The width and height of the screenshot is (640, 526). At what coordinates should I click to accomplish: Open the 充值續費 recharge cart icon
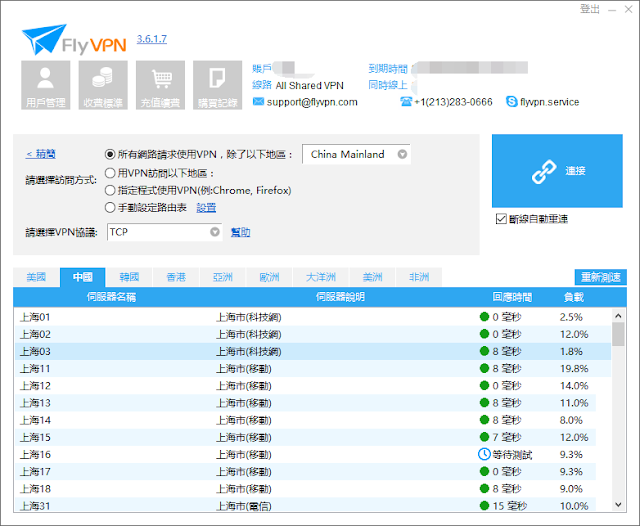[x=160, y=85]
